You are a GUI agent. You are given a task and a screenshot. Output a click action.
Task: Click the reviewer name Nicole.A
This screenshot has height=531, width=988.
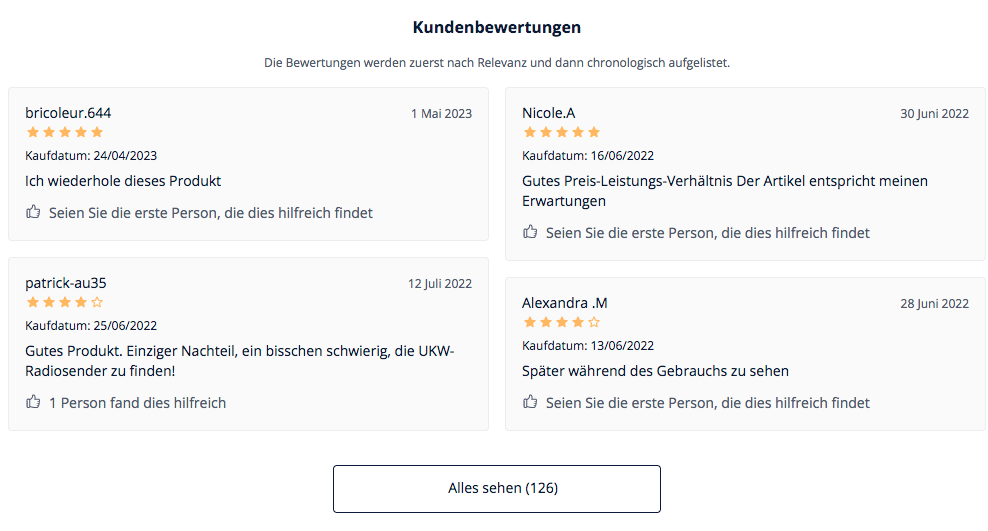click(x=549, y=113)
